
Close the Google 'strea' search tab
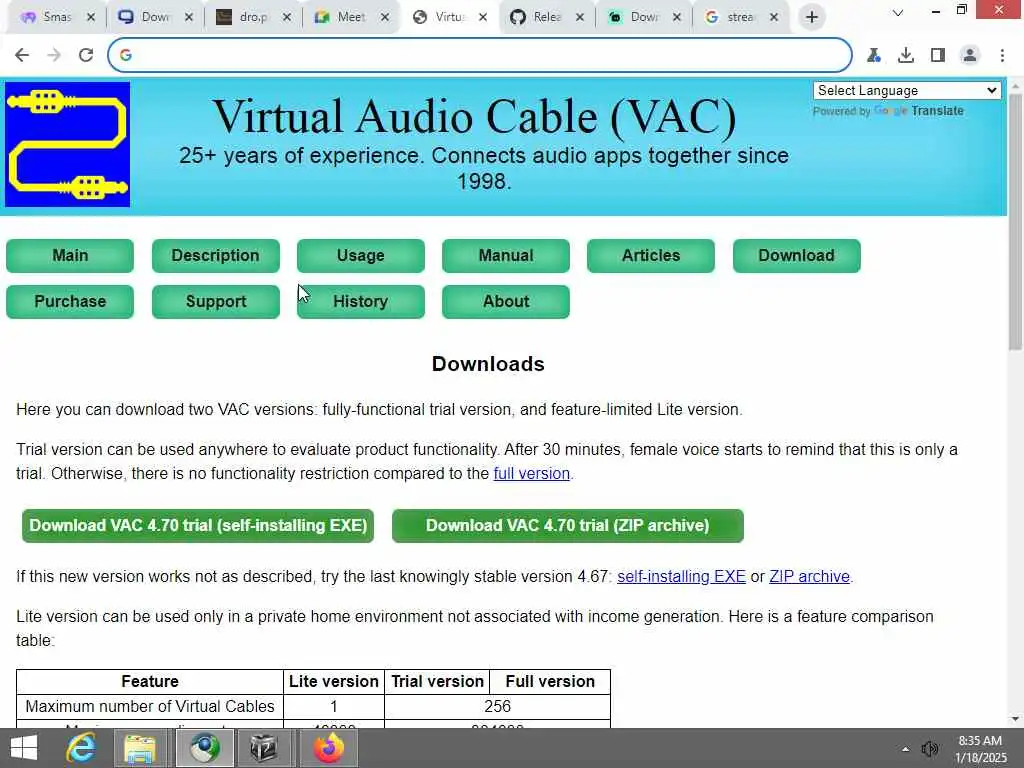774,17
